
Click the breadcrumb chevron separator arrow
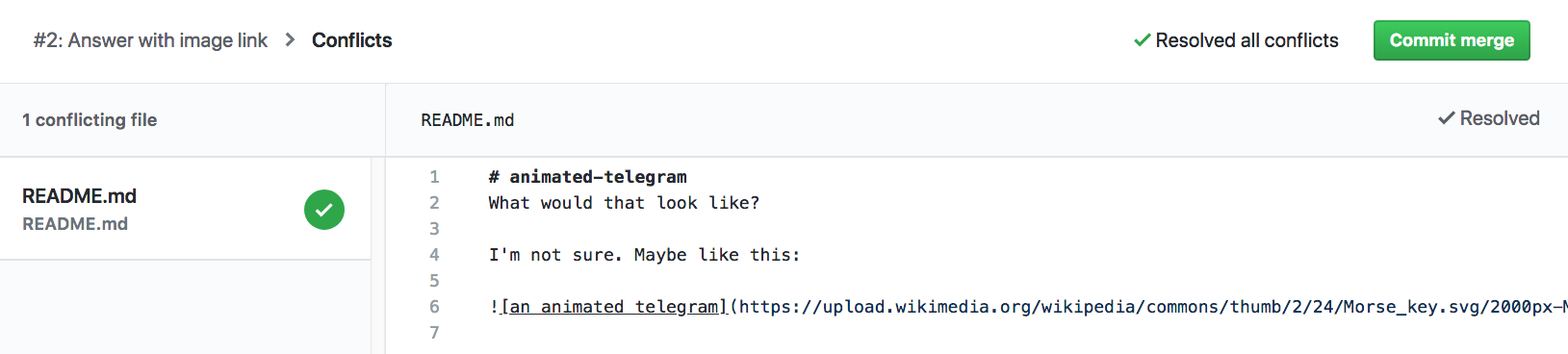(290, 40)
